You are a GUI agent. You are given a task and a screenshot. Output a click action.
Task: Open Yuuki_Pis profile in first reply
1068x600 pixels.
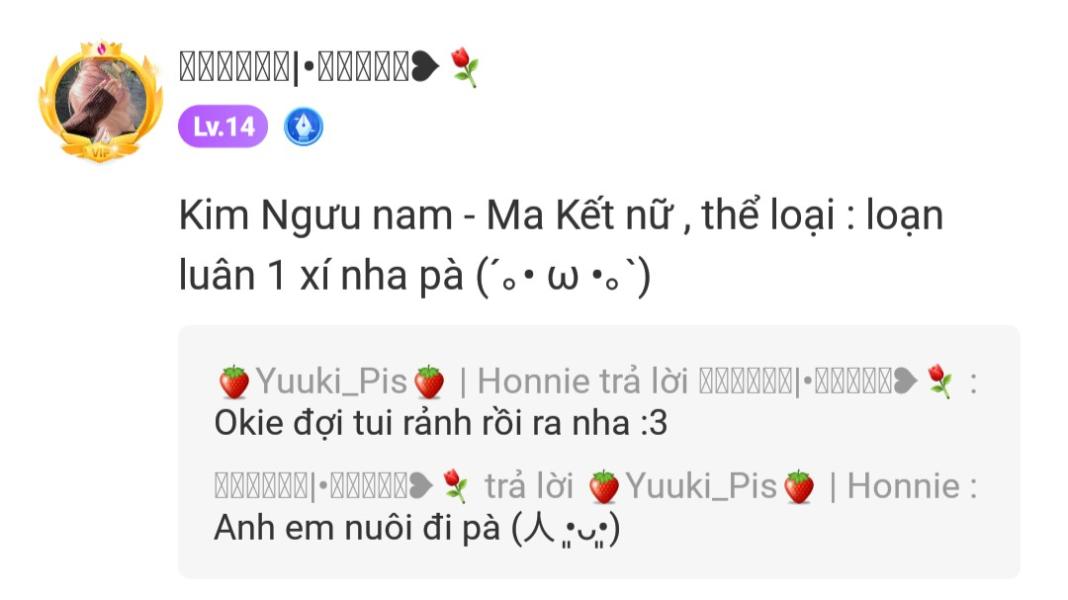click(x=332, y=381)
